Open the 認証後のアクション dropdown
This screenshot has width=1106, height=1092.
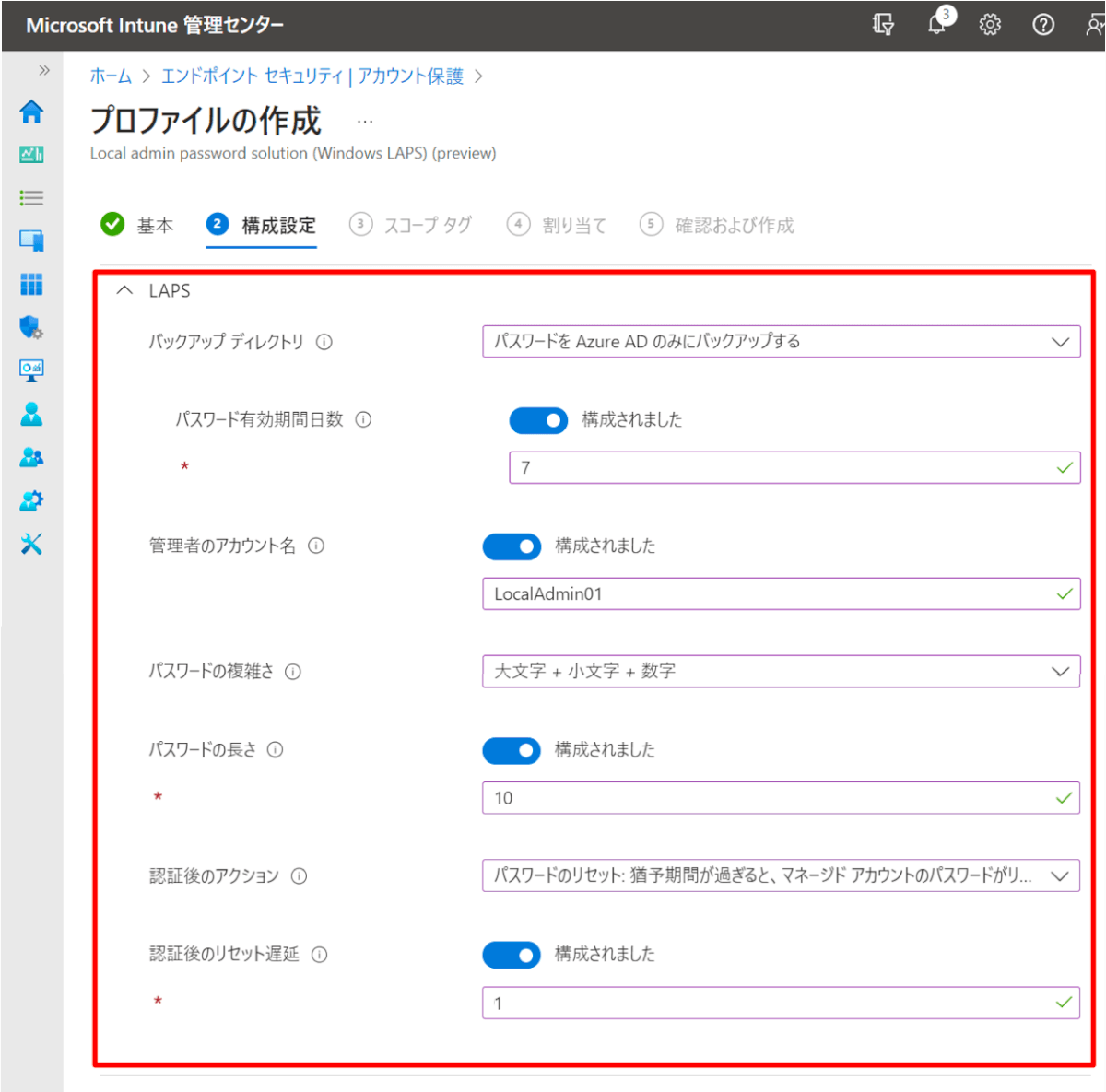781,875
